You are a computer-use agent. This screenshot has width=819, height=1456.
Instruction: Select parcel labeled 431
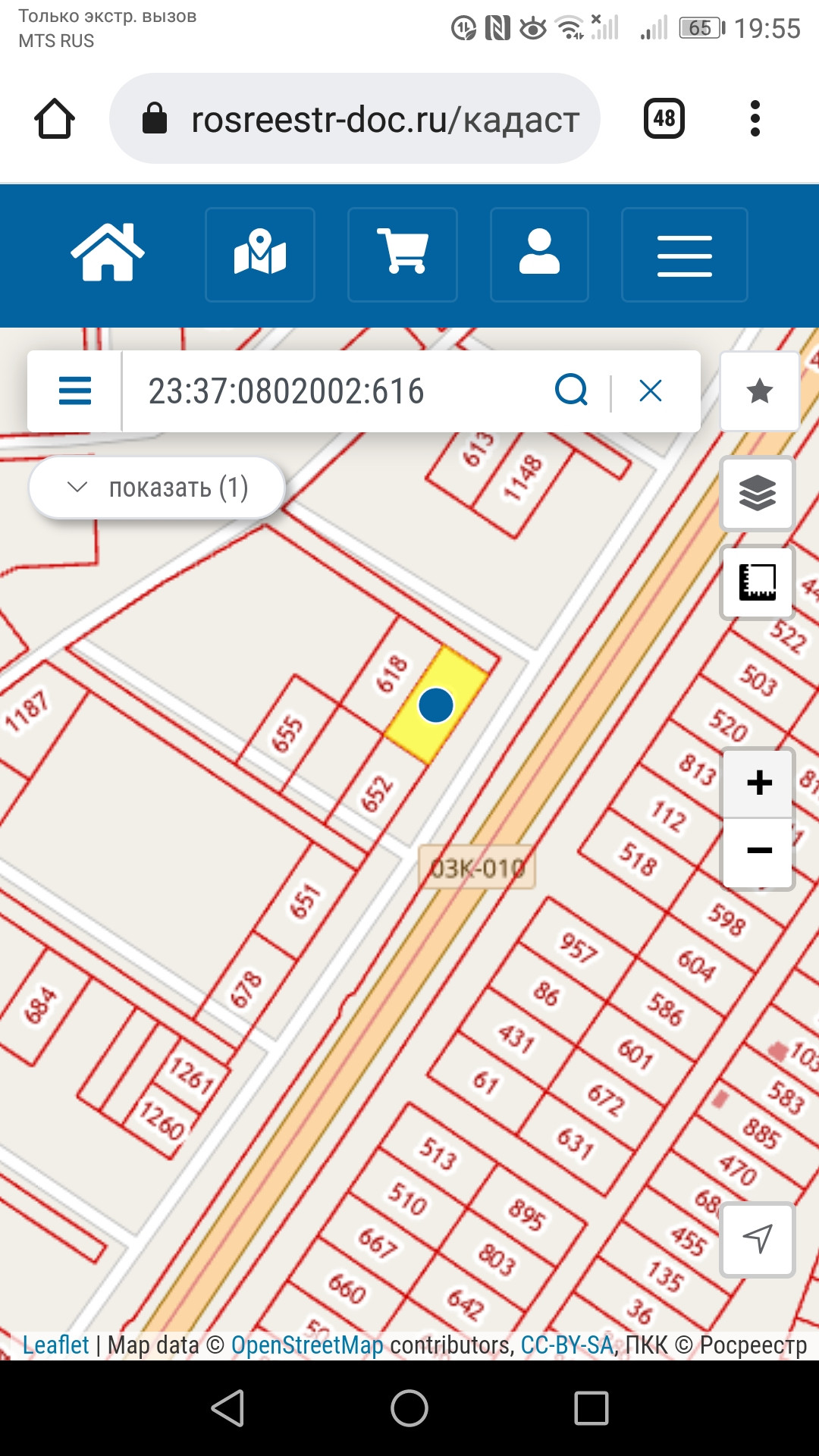click(x=516, y=1037)
